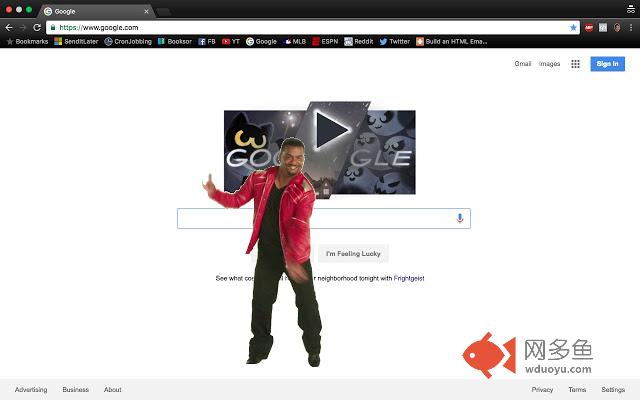Start voice search with microphone icon
Viewport: 640px width, 400px height.
(x=460, y=218)
